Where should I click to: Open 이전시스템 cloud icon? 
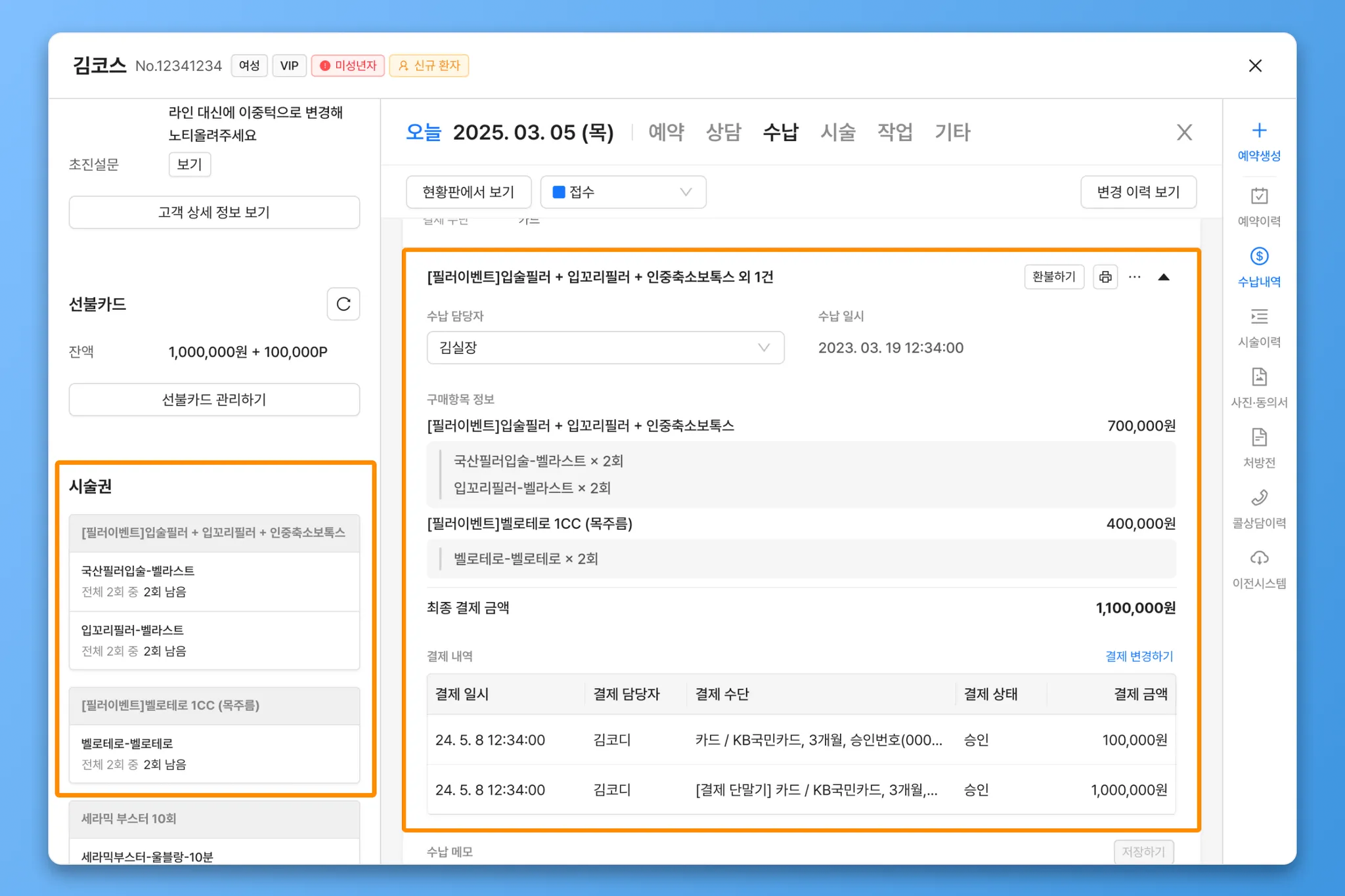click(x=1258, y=559)
